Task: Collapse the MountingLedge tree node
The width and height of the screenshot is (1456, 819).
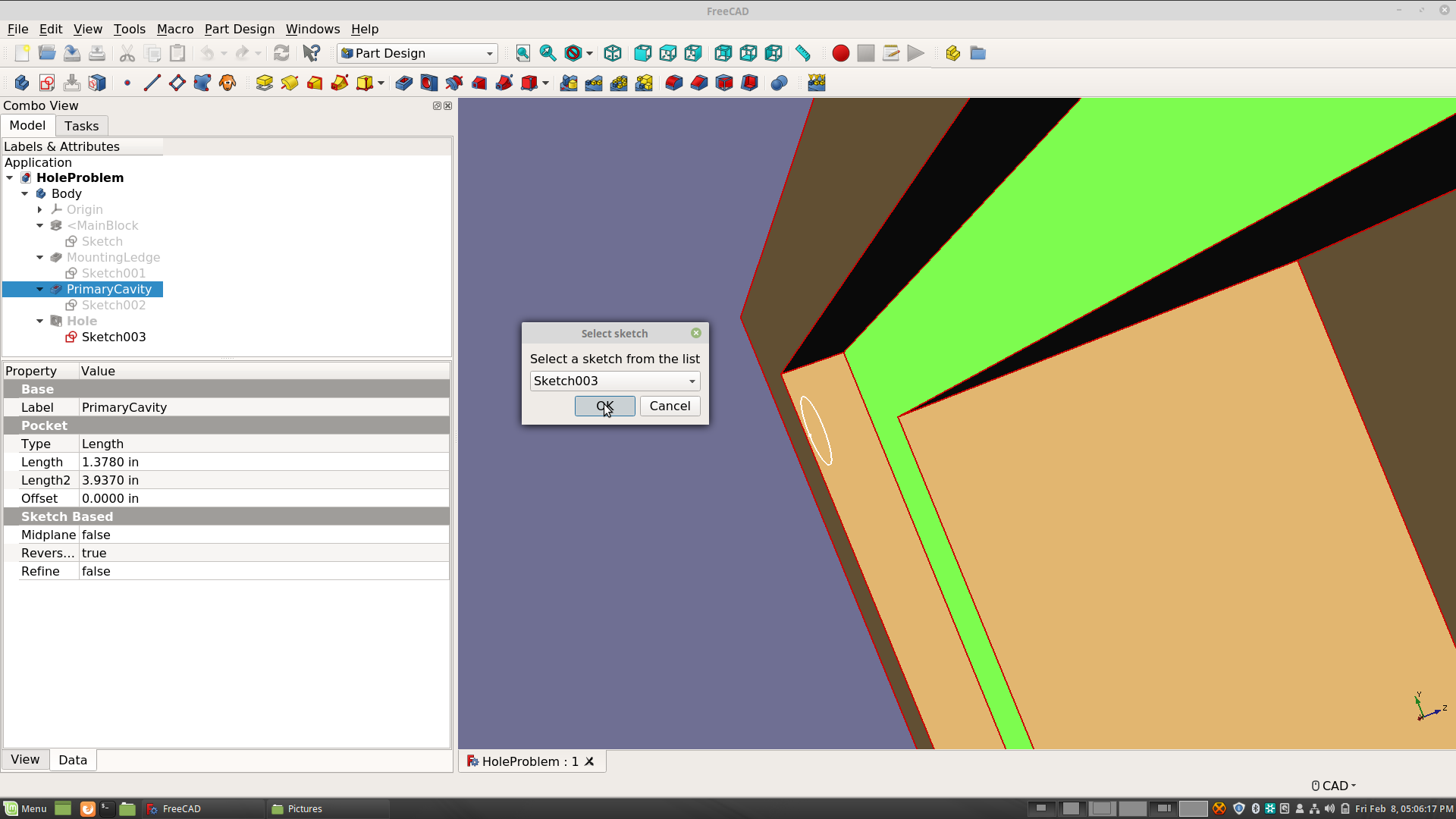Action: click(x=40, y=257)
